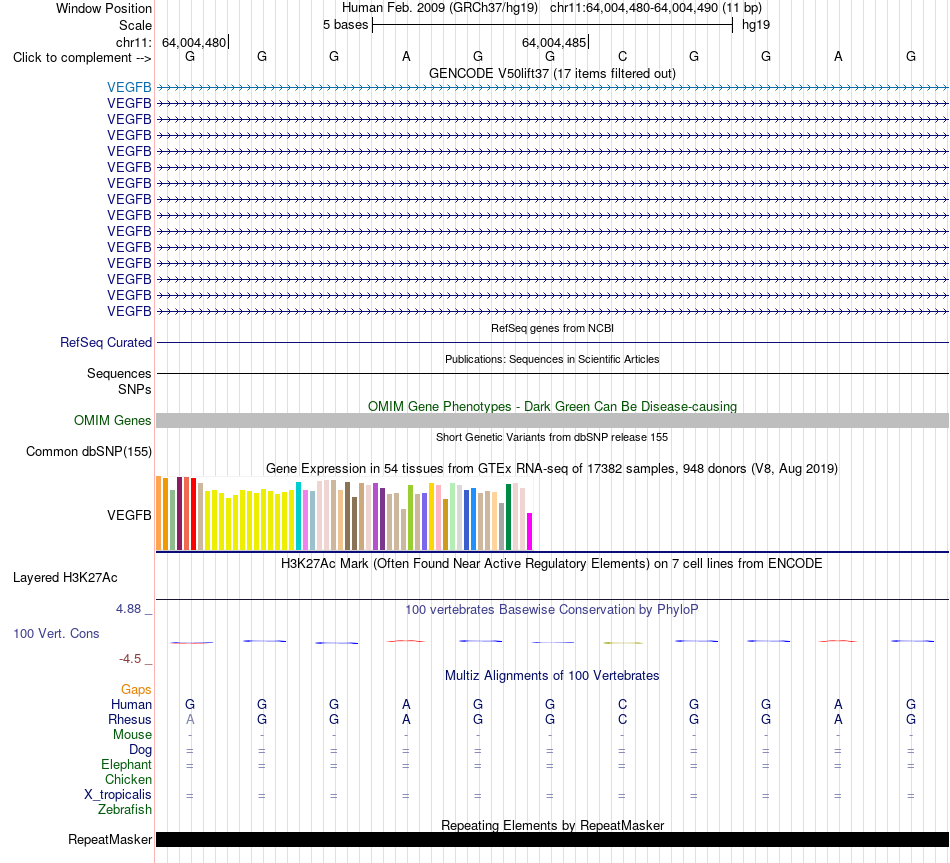This screenshot has height=863, width=950.
Task: Click the C base in the complement row
Action: click(622, 56)
